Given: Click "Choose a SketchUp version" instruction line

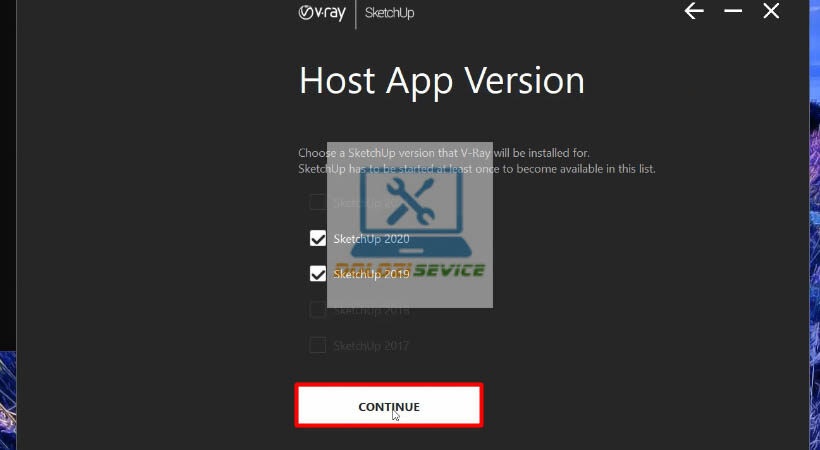Looking at the screenshot, I should pyautogui.click(x=443, y=153).
